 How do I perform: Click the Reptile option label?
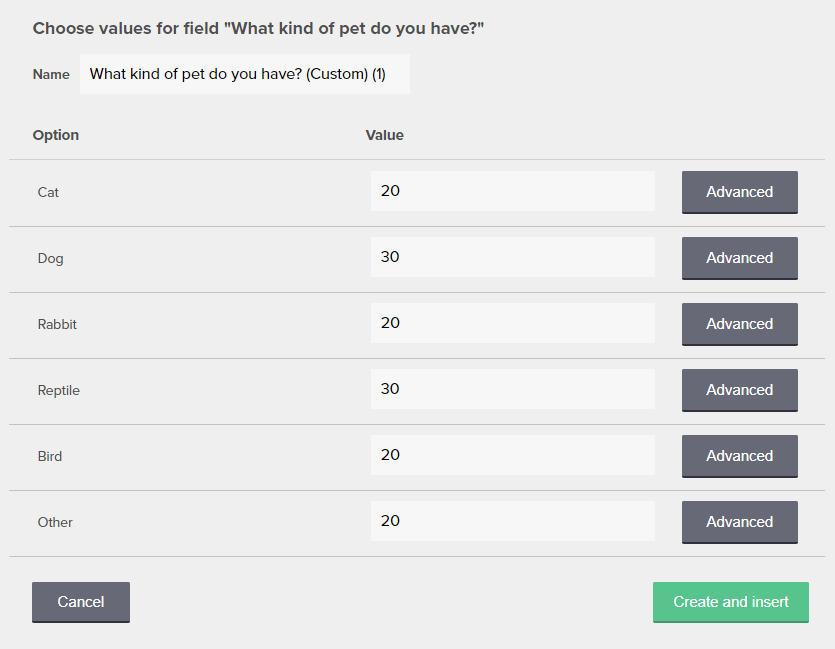[x=58, y=390]
